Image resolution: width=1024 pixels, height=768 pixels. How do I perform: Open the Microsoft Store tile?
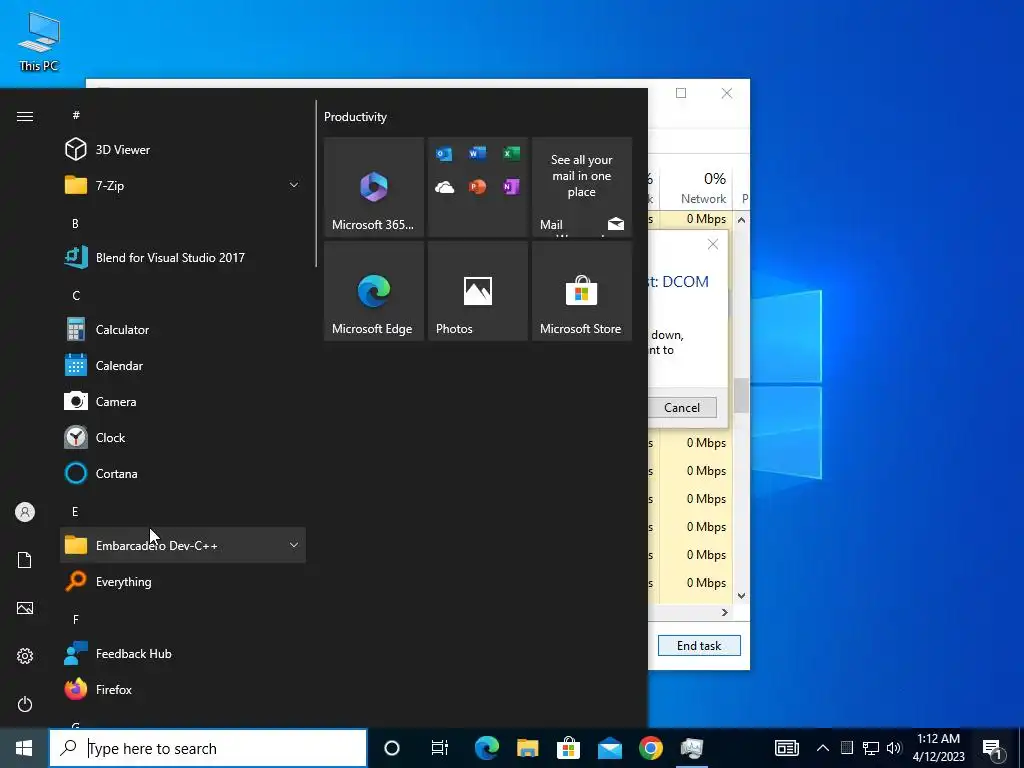tap(582, 291)
